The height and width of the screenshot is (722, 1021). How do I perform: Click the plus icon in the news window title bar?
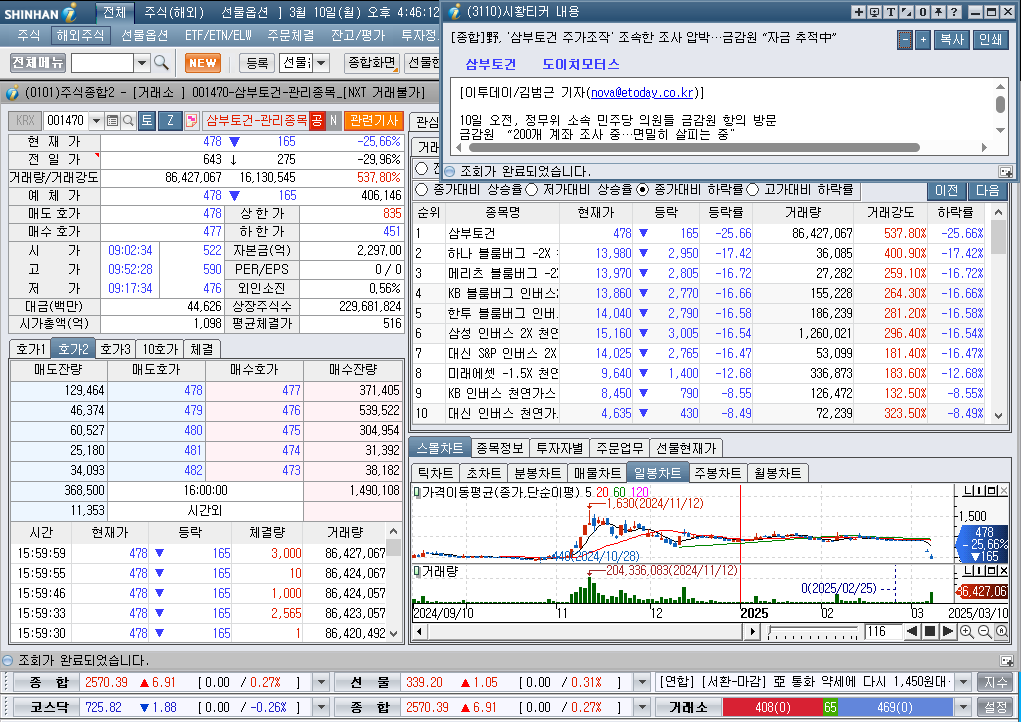click(x=859, y=12)
